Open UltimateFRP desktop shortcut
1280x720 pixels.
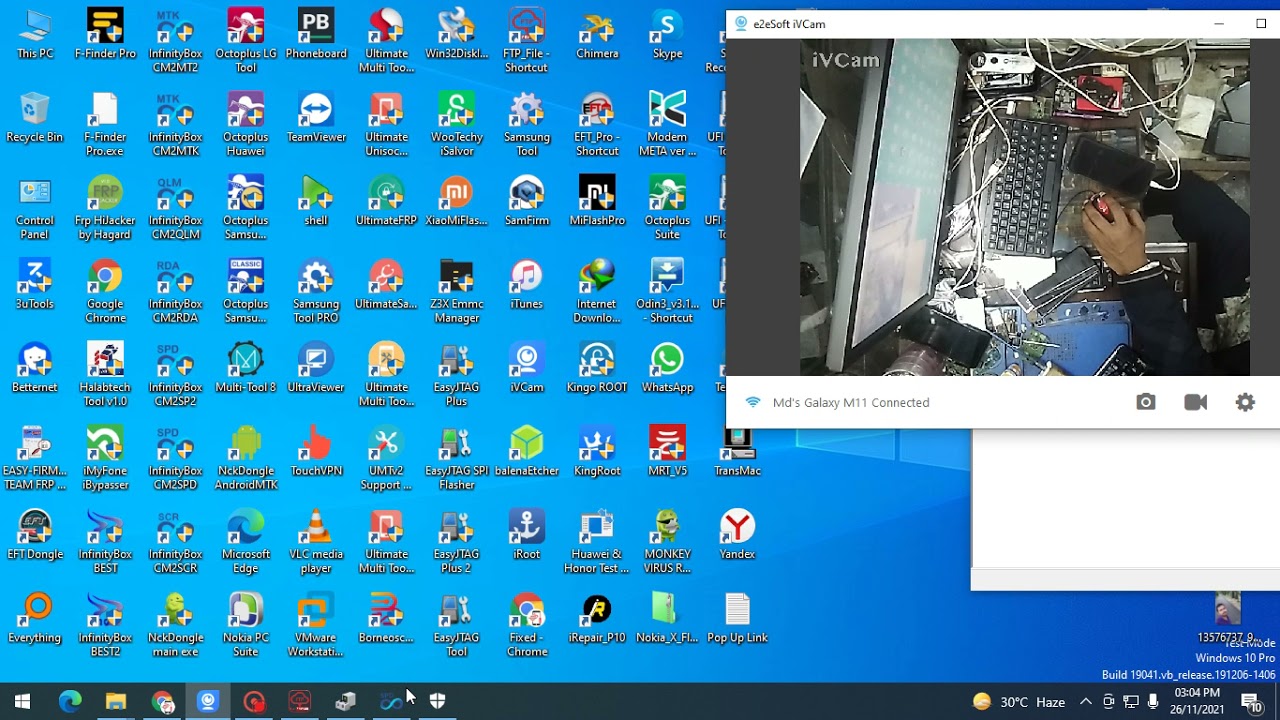coord(386,201)
